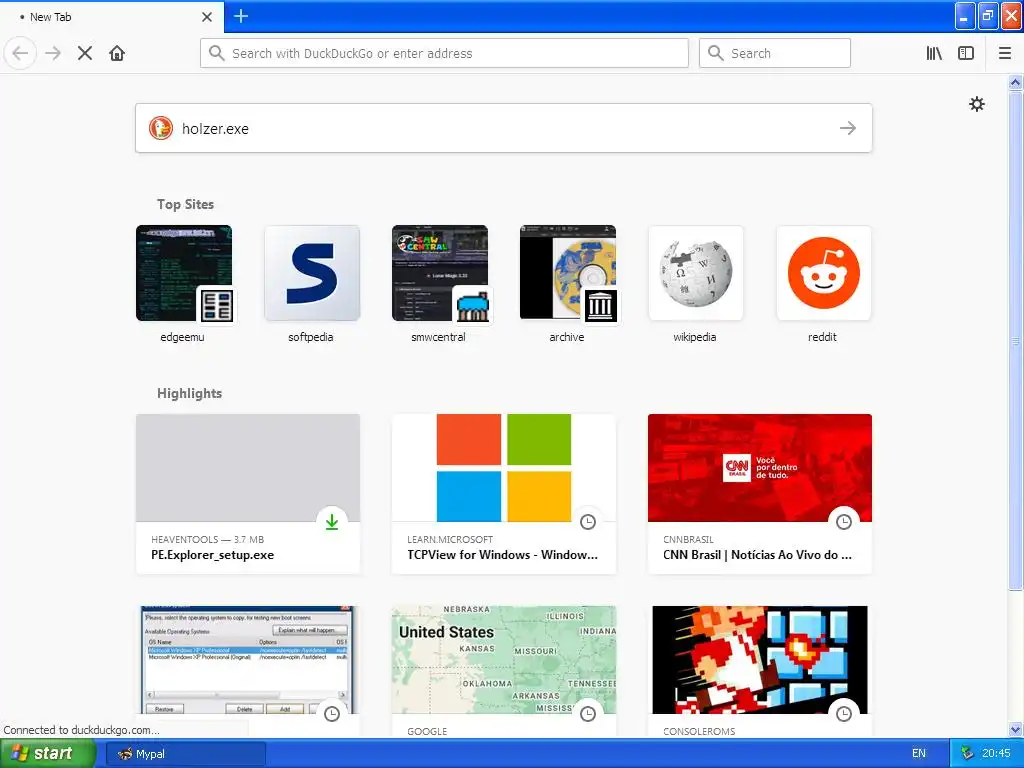This screenshot has height=768, width=1024.
Task: Focus the toolbar Search field
Action: click(x=775, y=53)
